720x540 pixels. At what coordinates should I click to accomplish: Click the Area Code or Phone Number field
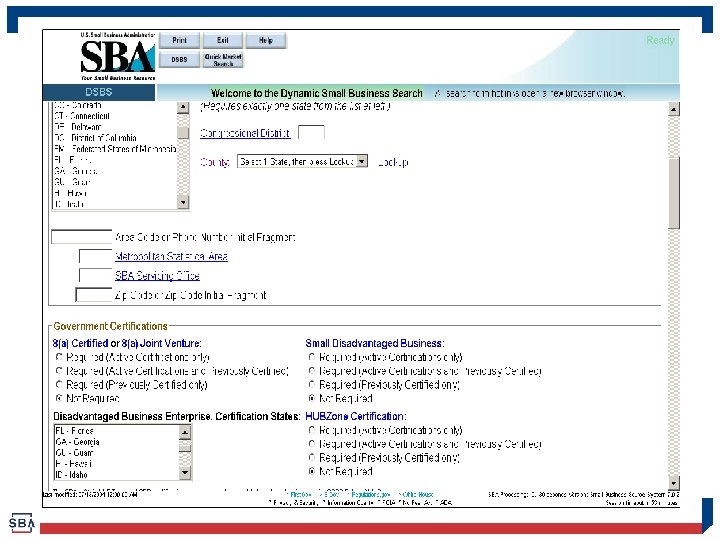pyautogui.click(x=81, y=236)
